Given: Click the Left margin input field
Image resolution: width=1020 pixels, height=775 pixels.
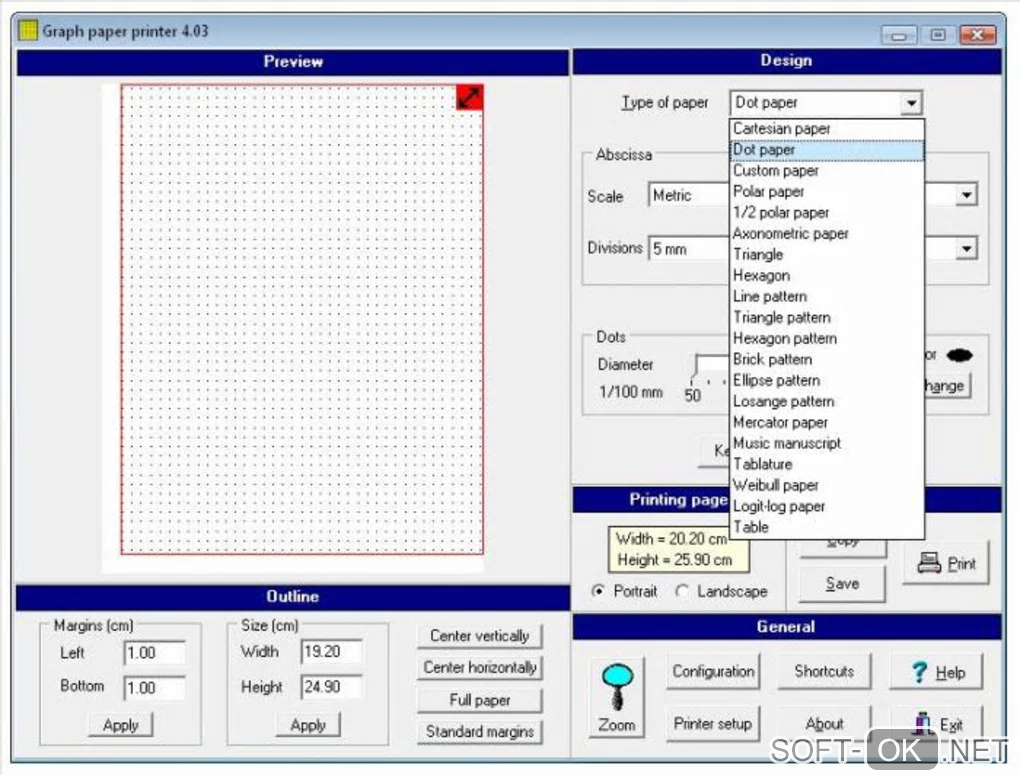Looking at the screenshot, I should point(154,653).
